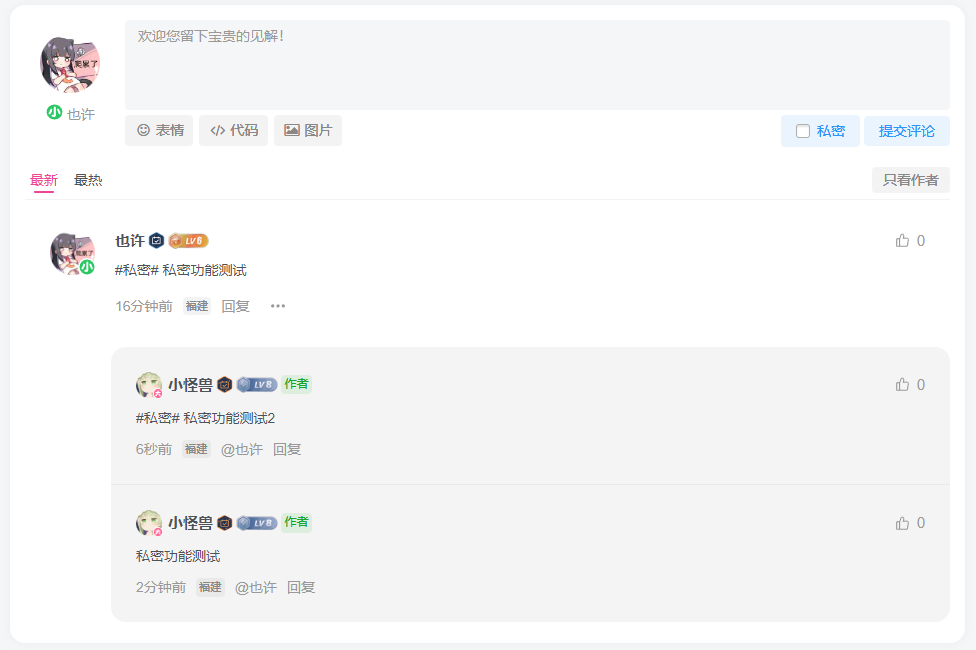Click thumbs-up on the 2分钟前 reply
The width and height of the screenshot is (976, 650).
click(x=902, y=523)
